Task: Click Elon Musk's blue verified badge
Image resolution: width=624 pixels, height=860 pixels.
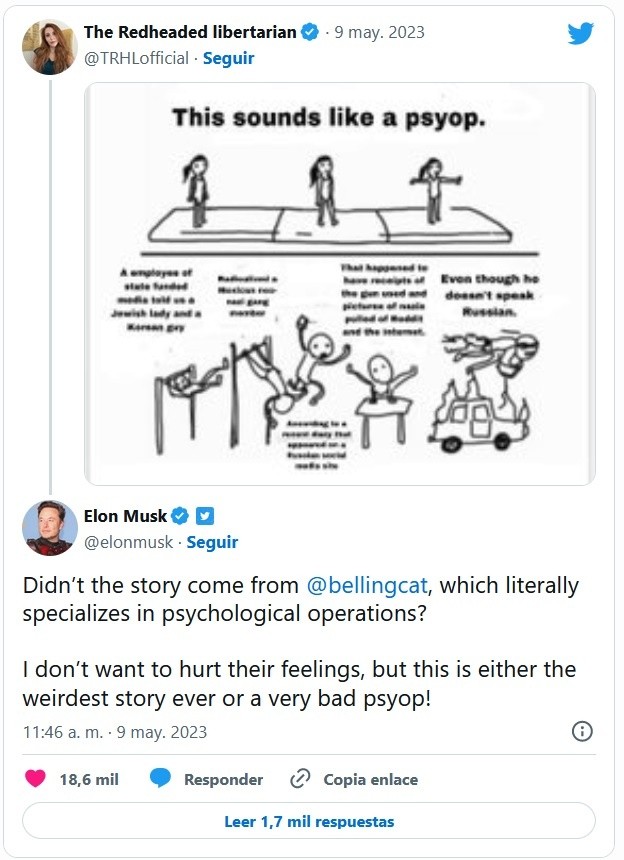Action: coord(180,516)
